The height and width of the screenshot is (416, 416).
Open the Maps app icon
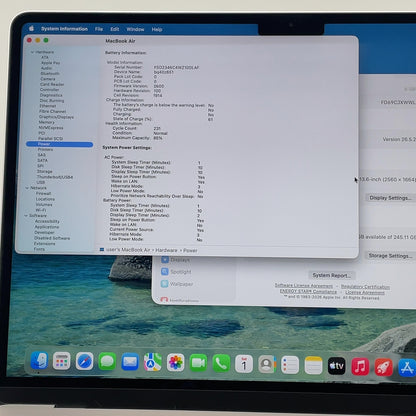pyautogui.click(x=153, y=362)
